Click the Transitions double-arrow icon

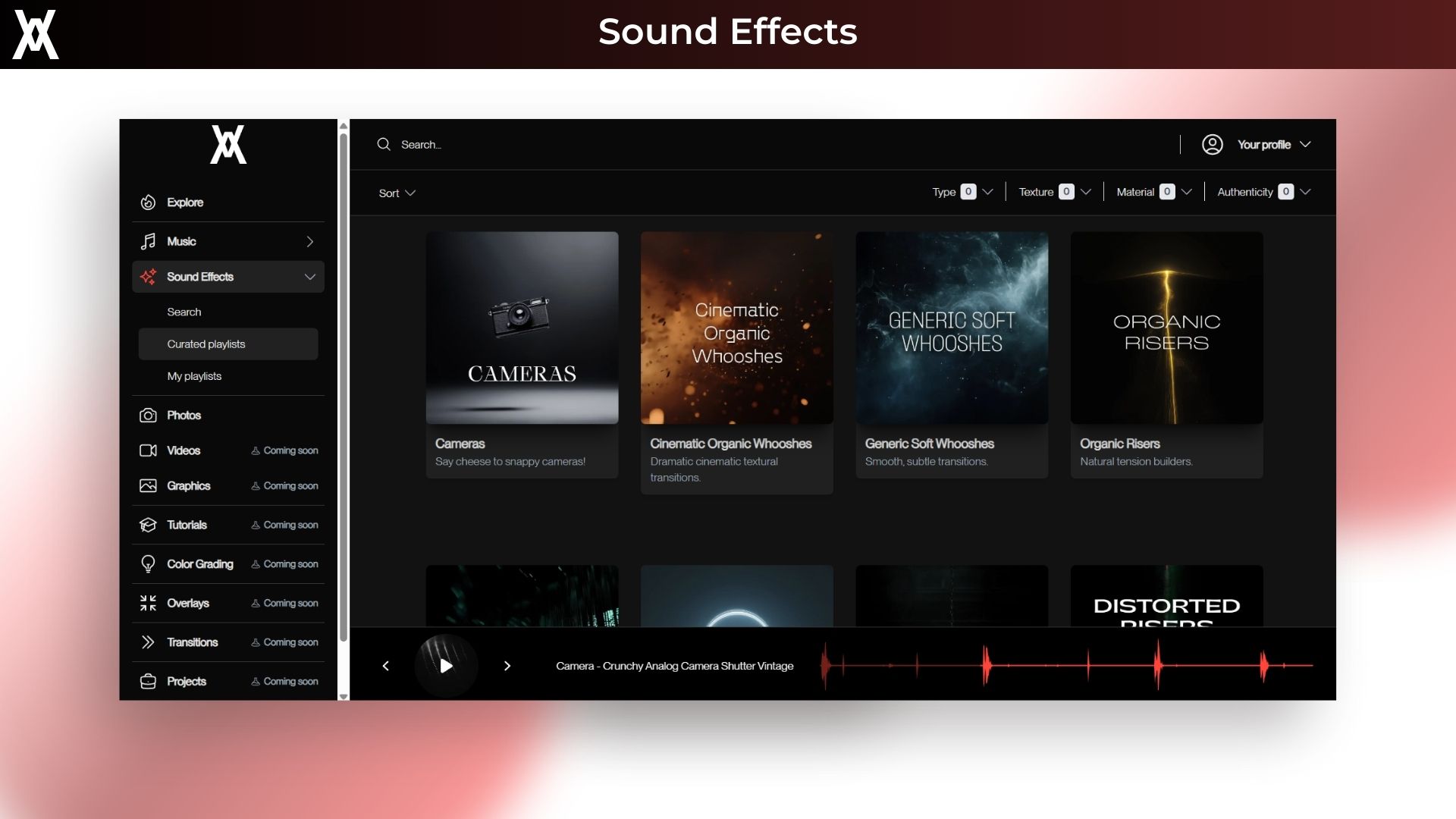coord(148,642)
